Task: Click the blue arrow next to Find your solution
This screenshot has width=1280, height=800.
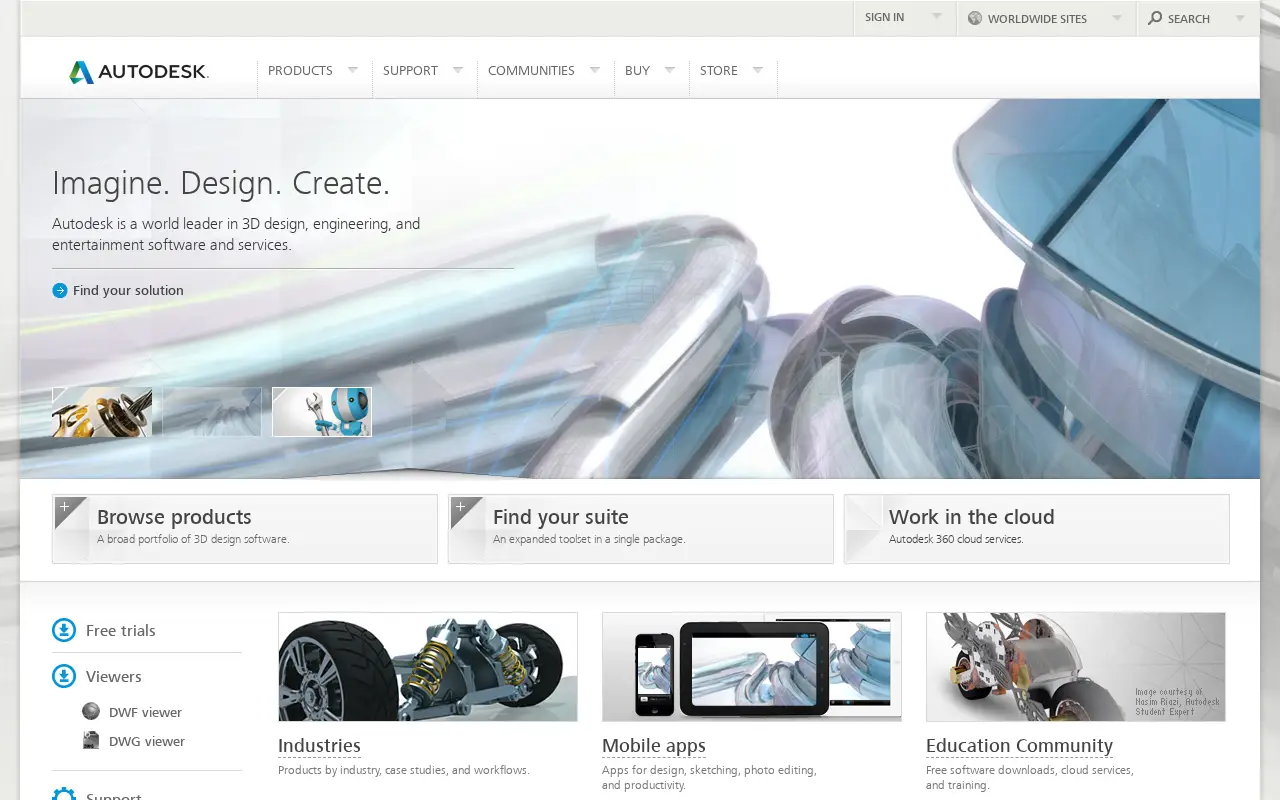Action: click(60, 291)
